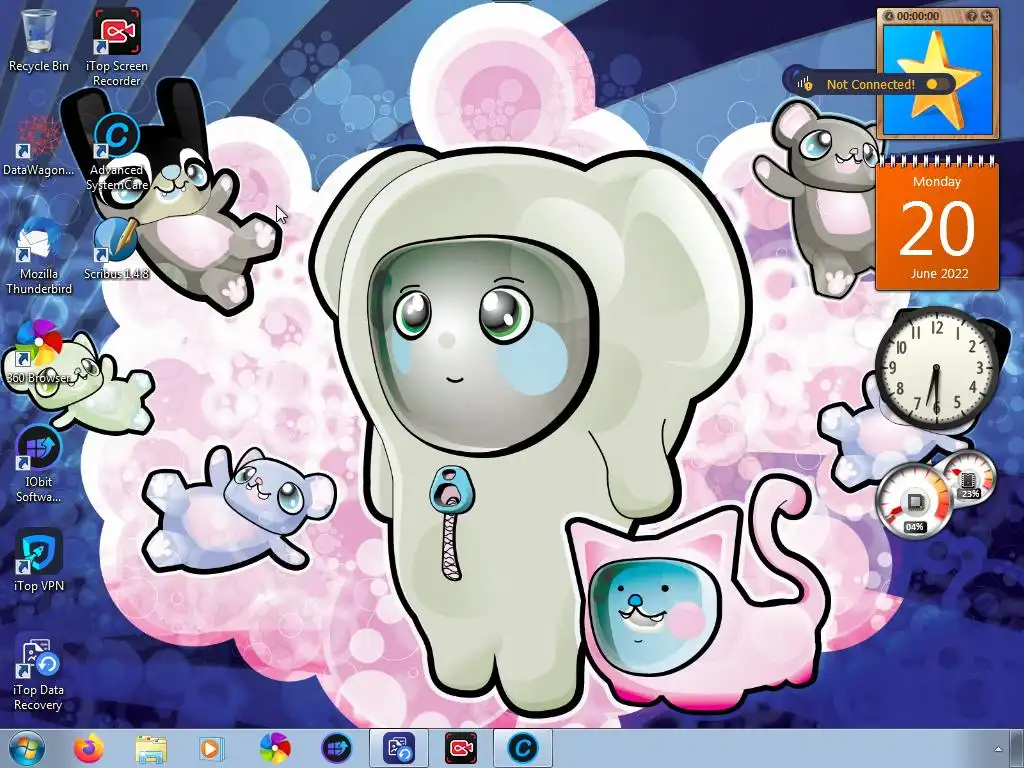This screenshot has height=768, width=1024.
Task: Click the network icon on the star gadget
Action: [986, 16]
